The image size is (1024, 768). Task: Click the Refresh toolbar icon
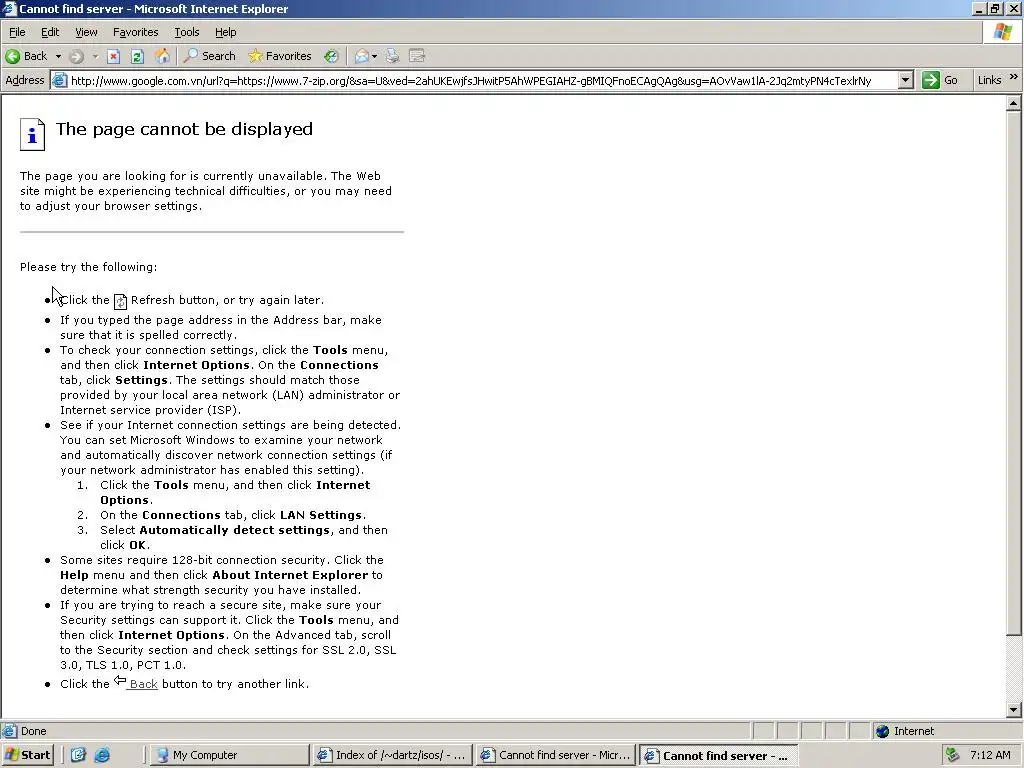click(137, 56)
